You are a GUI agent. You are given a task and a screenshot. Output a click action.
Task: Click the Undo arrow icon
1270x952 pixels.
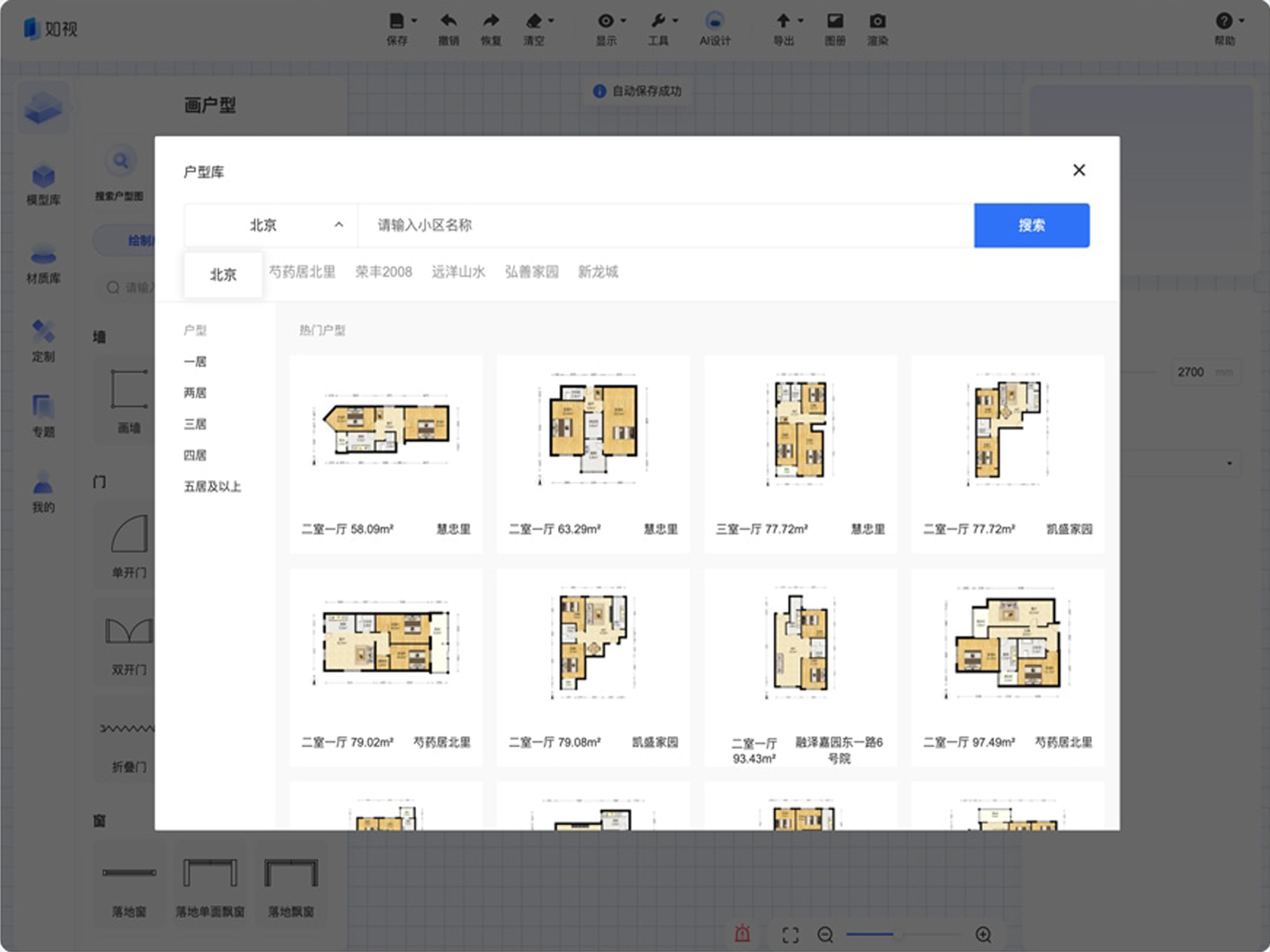[448, 22]
